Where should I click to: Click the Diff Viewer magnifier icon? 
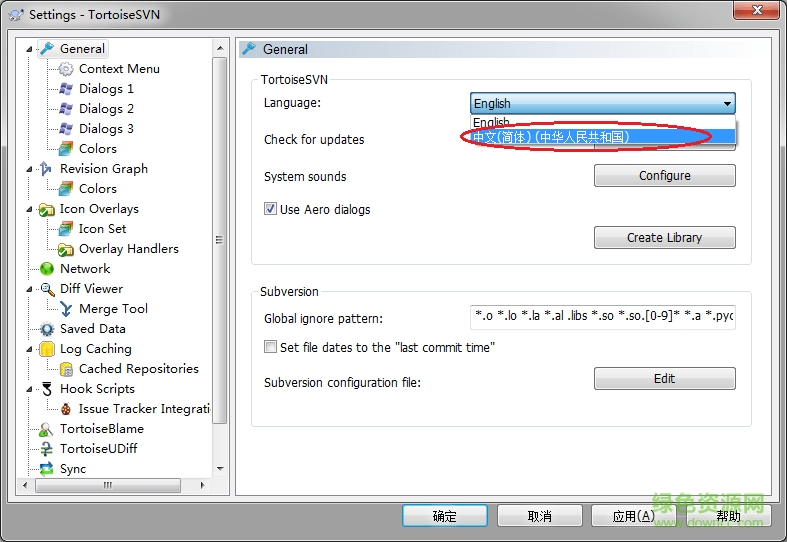(47, 289)
